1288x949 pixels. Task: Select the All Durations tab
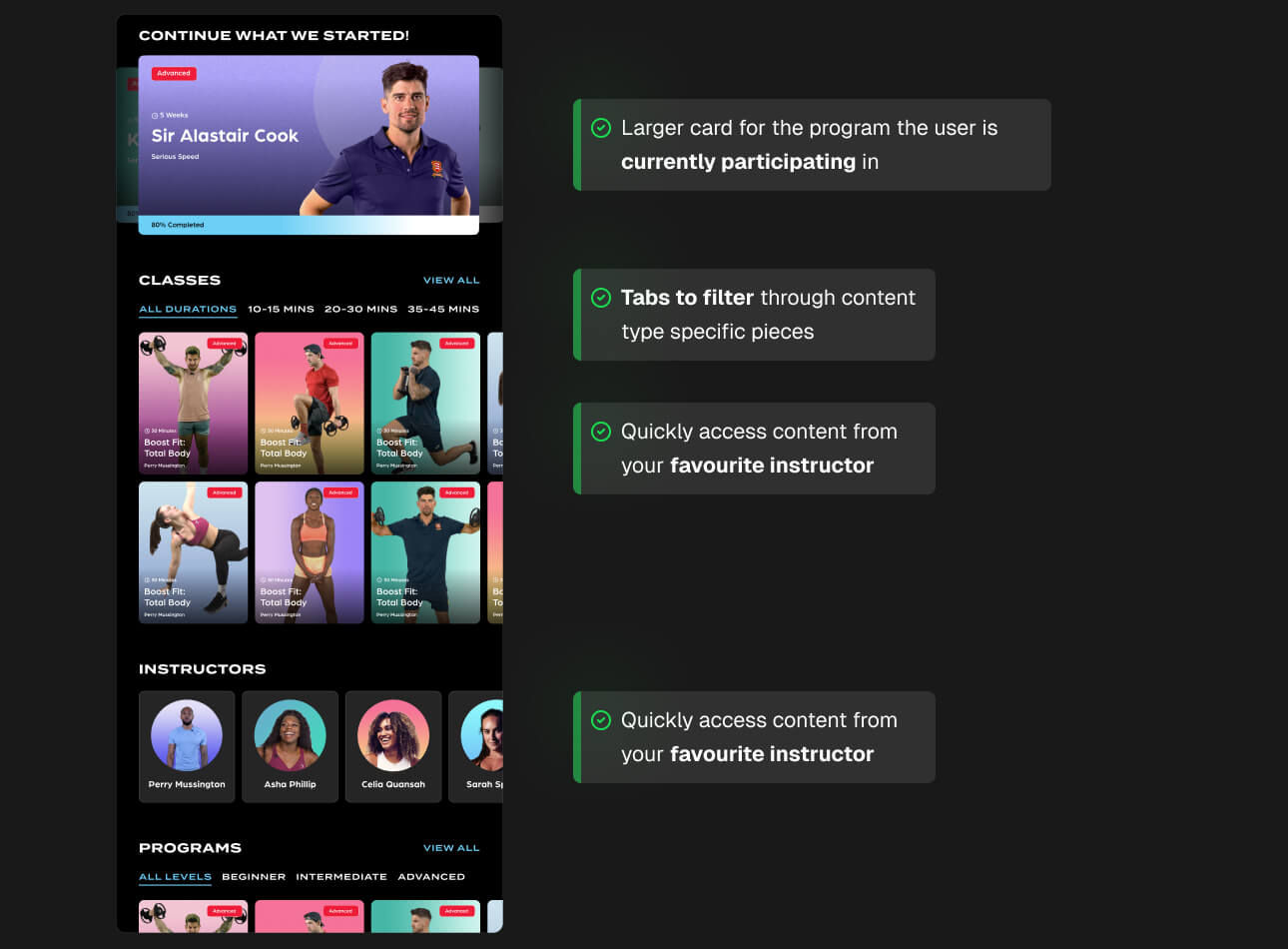click(x=188, y=310)
